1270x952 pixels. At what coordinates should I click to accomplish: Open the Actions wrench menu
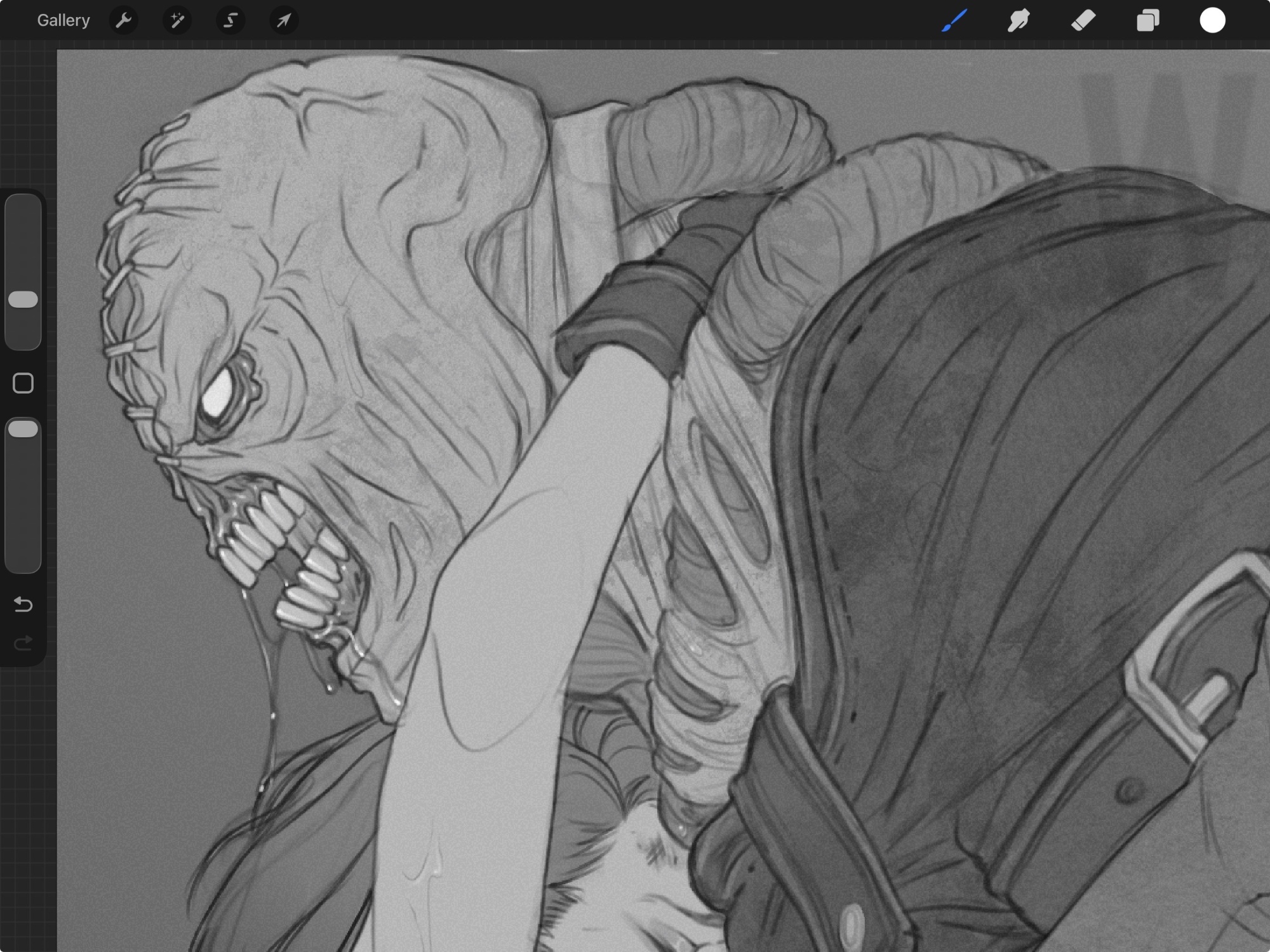[123, 20]
